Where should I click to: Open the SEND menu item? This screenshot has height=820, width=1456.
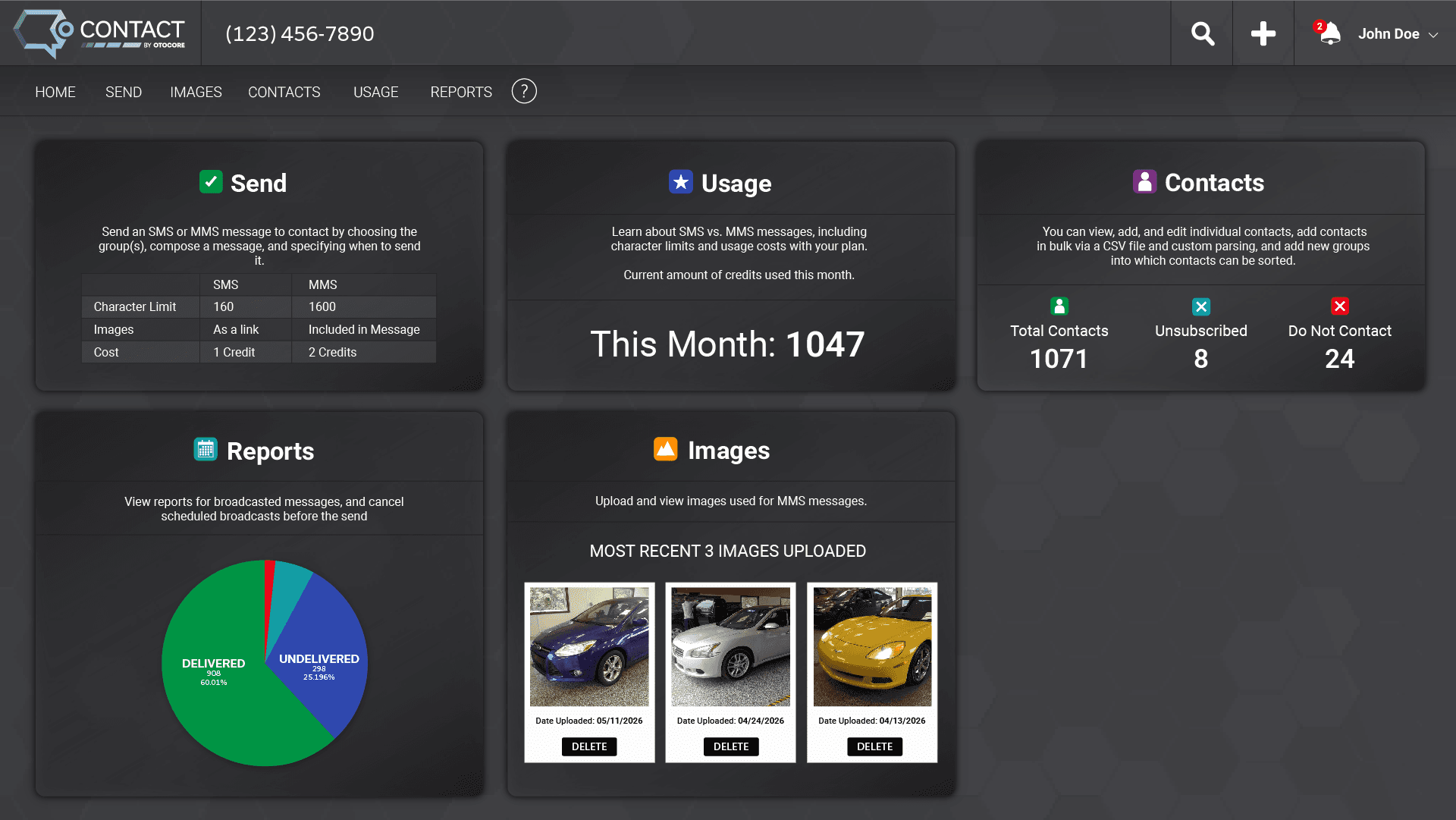coord(124,92)
